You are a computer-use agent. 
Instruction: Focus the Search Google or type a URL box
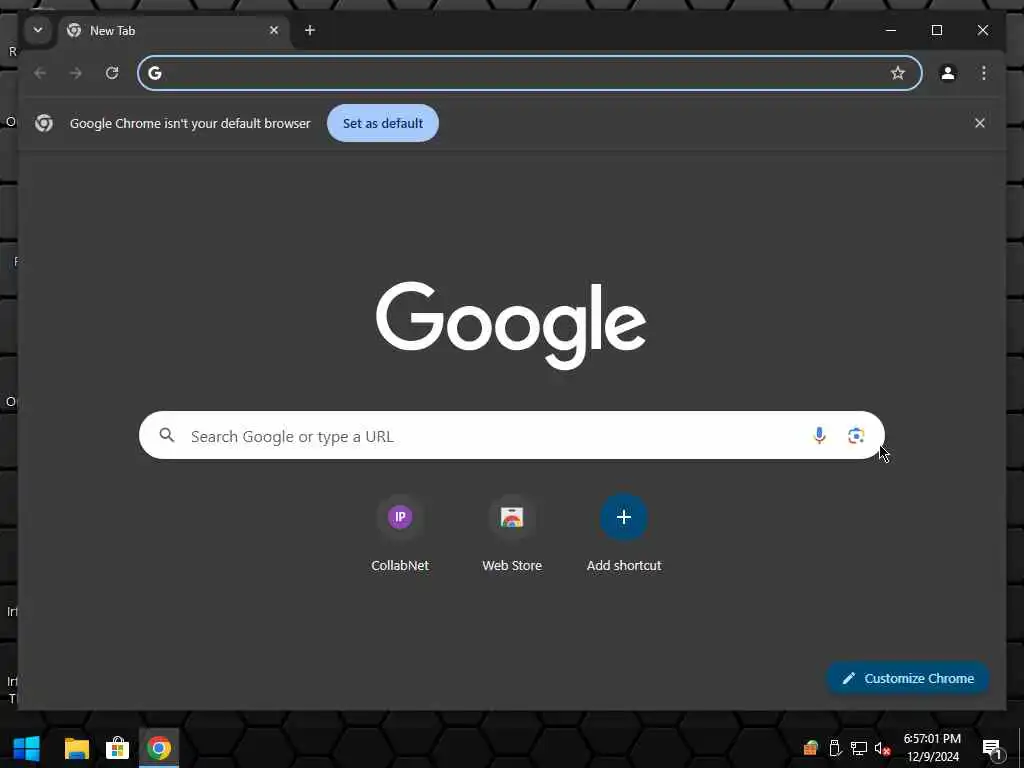tap(512, 436)
